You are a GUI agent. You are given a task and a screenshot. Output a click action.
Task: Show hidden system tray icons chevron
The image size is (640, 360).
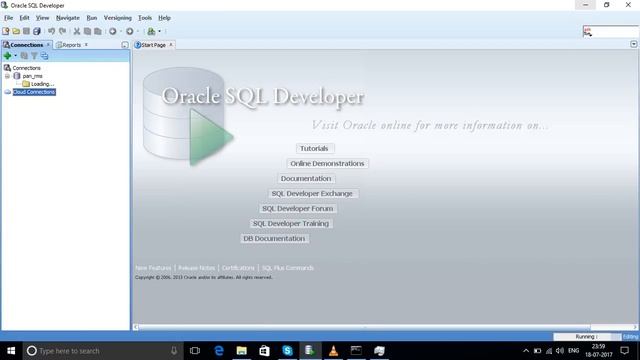click(x=526, y=351)
